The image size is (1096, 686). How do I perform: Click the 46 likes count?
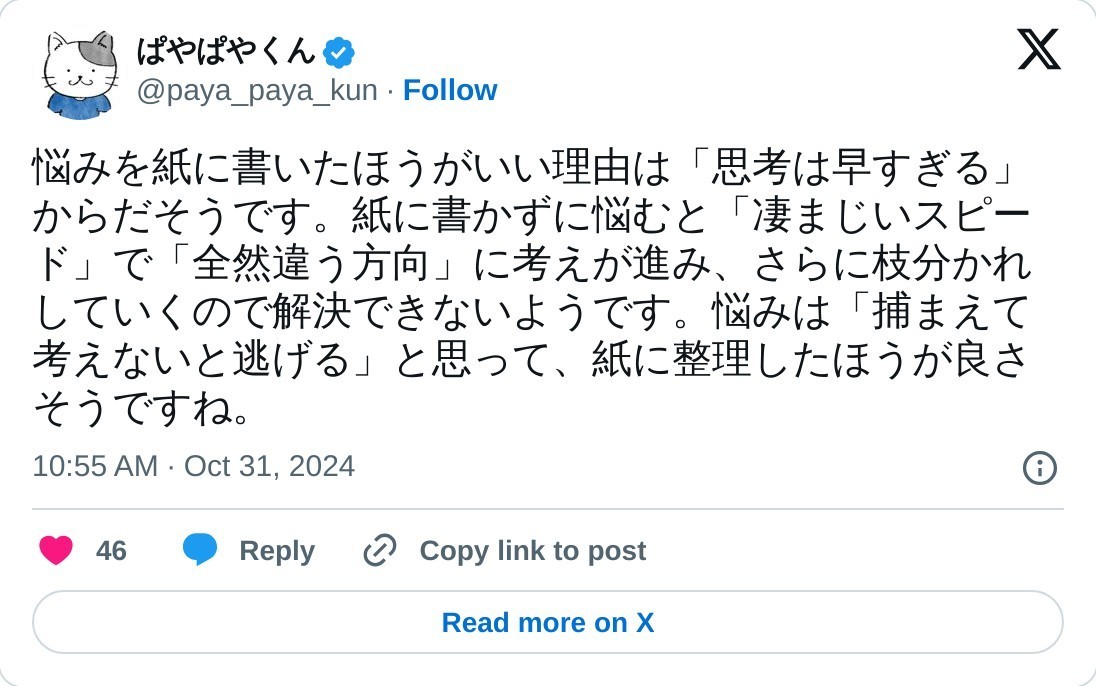111,551
